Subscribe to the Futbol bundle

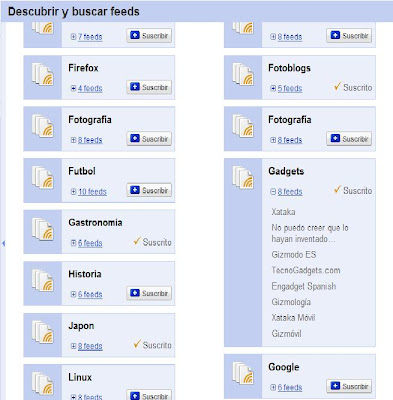[x=149, y=190]
